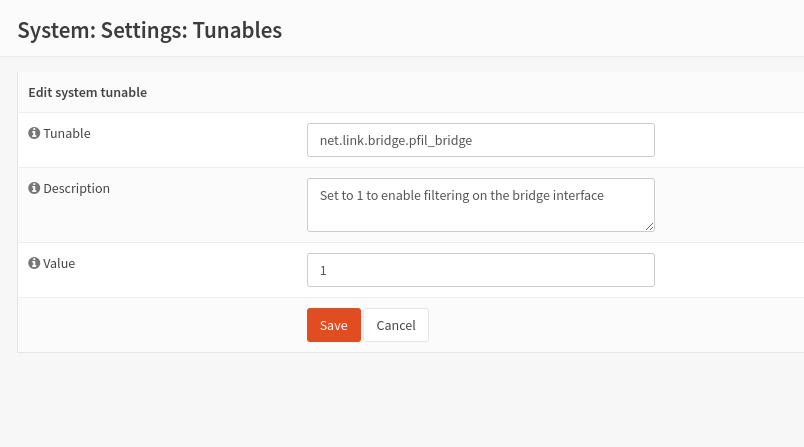Save the system tunable
Image resolution: width=804 pixels, height=447 pixels.
(333, 325)
